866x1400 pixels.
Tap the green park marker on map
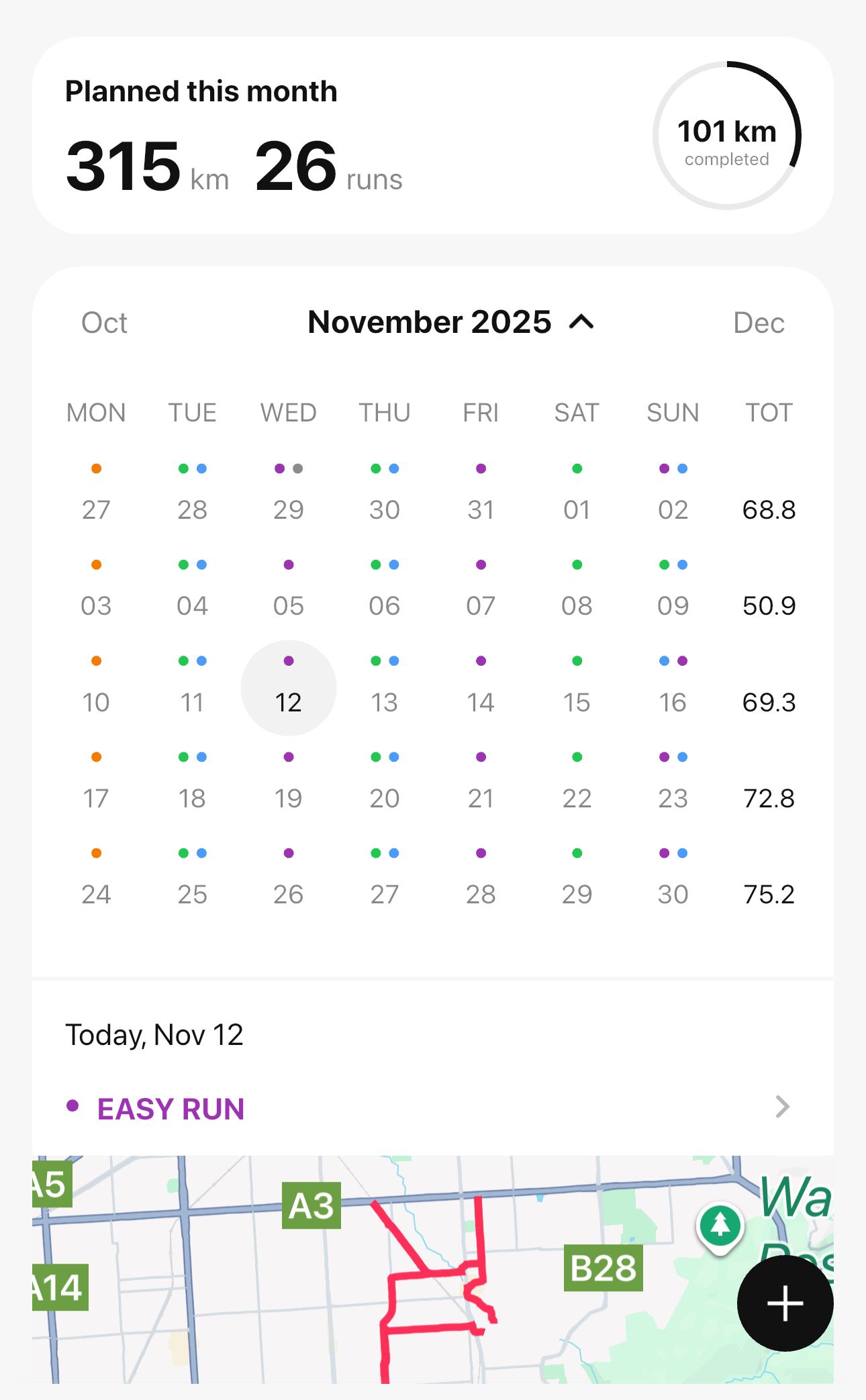tap(720, 1226)
